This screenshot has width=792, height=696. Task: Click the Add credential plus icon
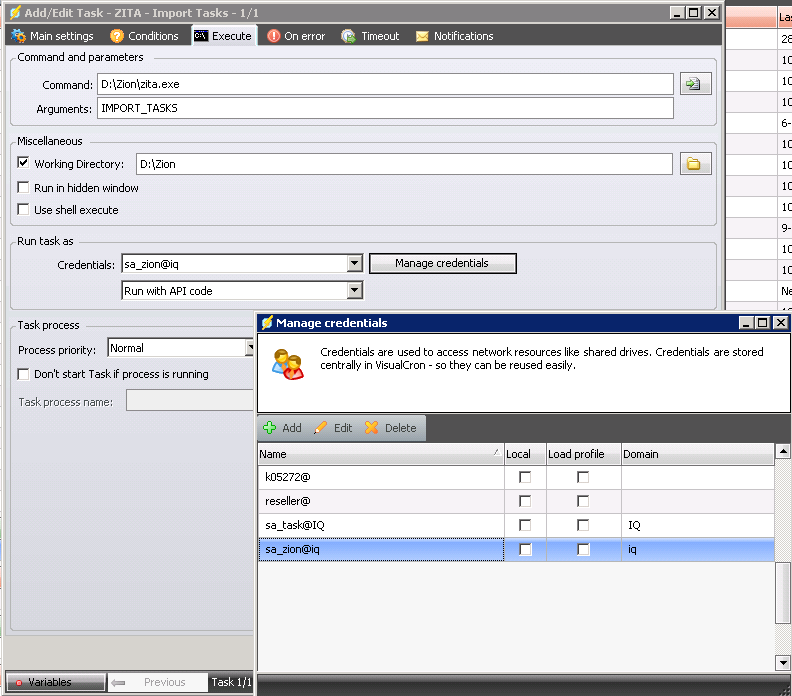270,428
